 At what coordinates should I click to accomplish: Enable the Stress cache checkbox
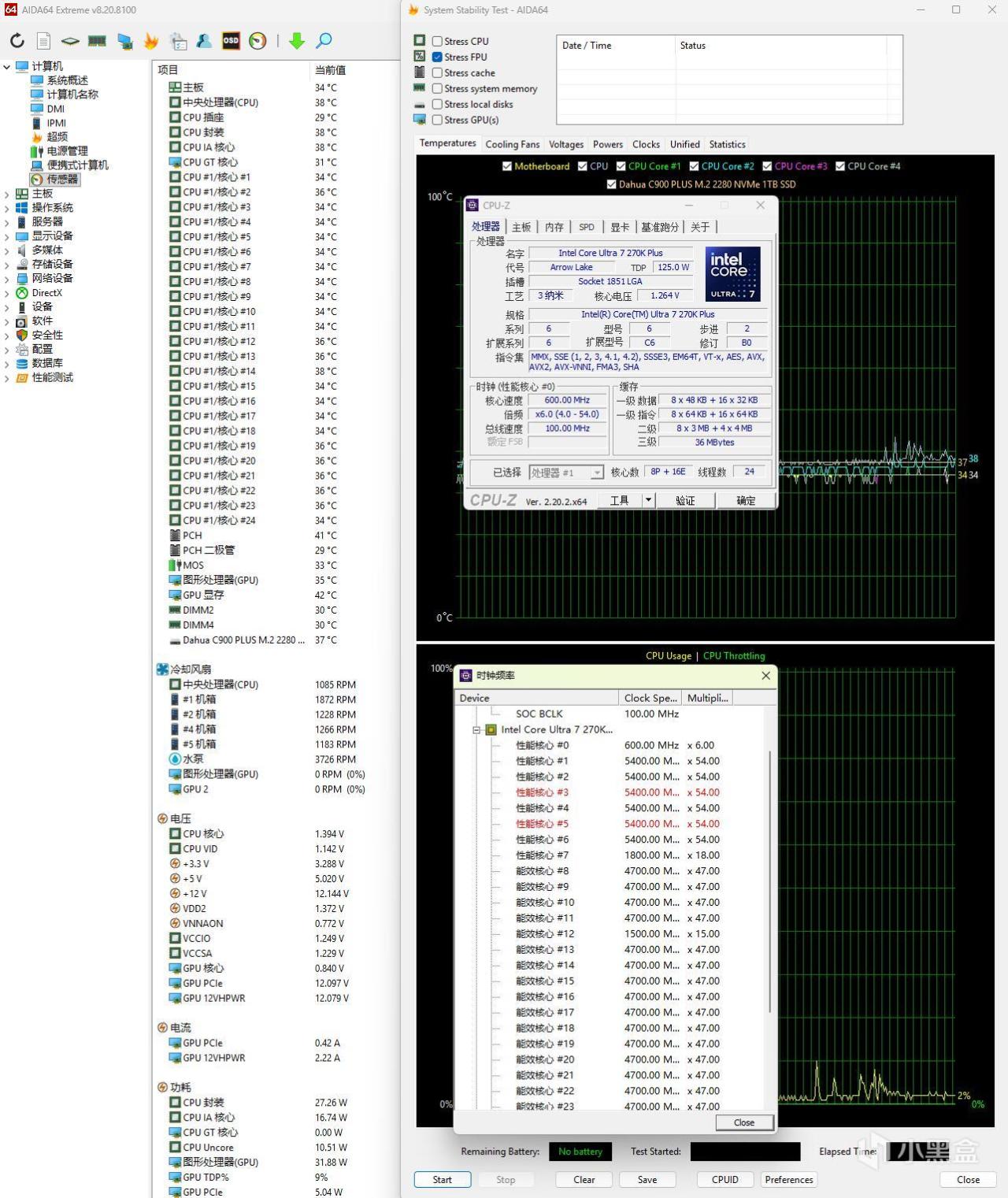click(x=437, y=72)
